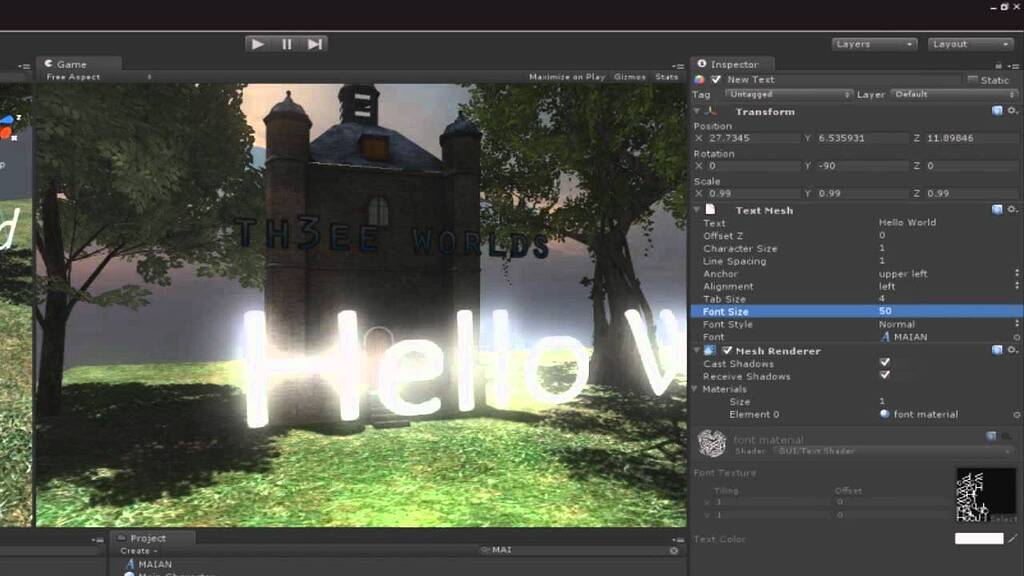Collapse the Materials foldout
Image resolution: width=1024 pixels, height=576 pixels.
[694, 389]
